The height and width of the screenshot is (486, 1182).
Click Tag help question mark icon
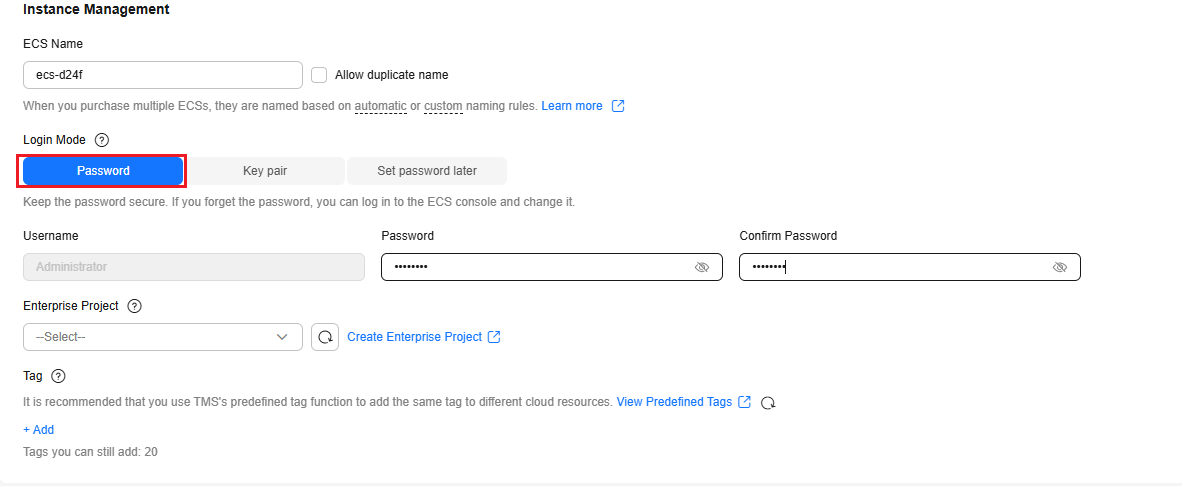(x=58, y=376)
